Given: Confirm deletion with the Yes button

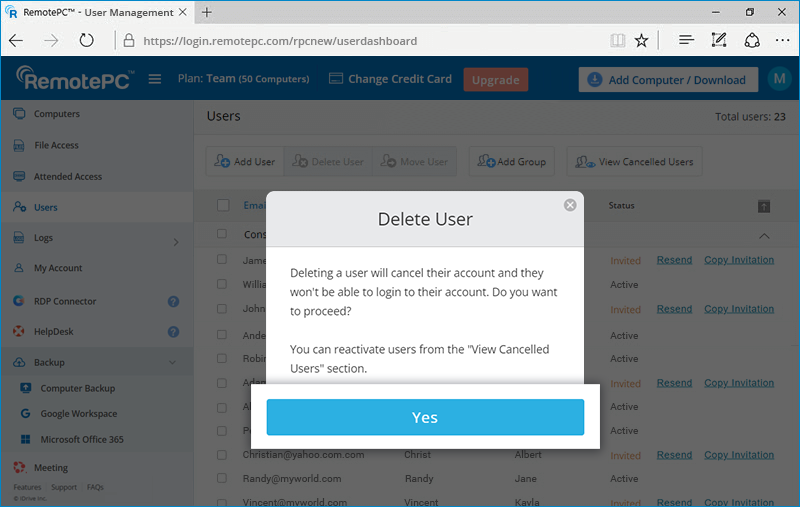Looking at the screenshot, I should click(x=425, y=418).
